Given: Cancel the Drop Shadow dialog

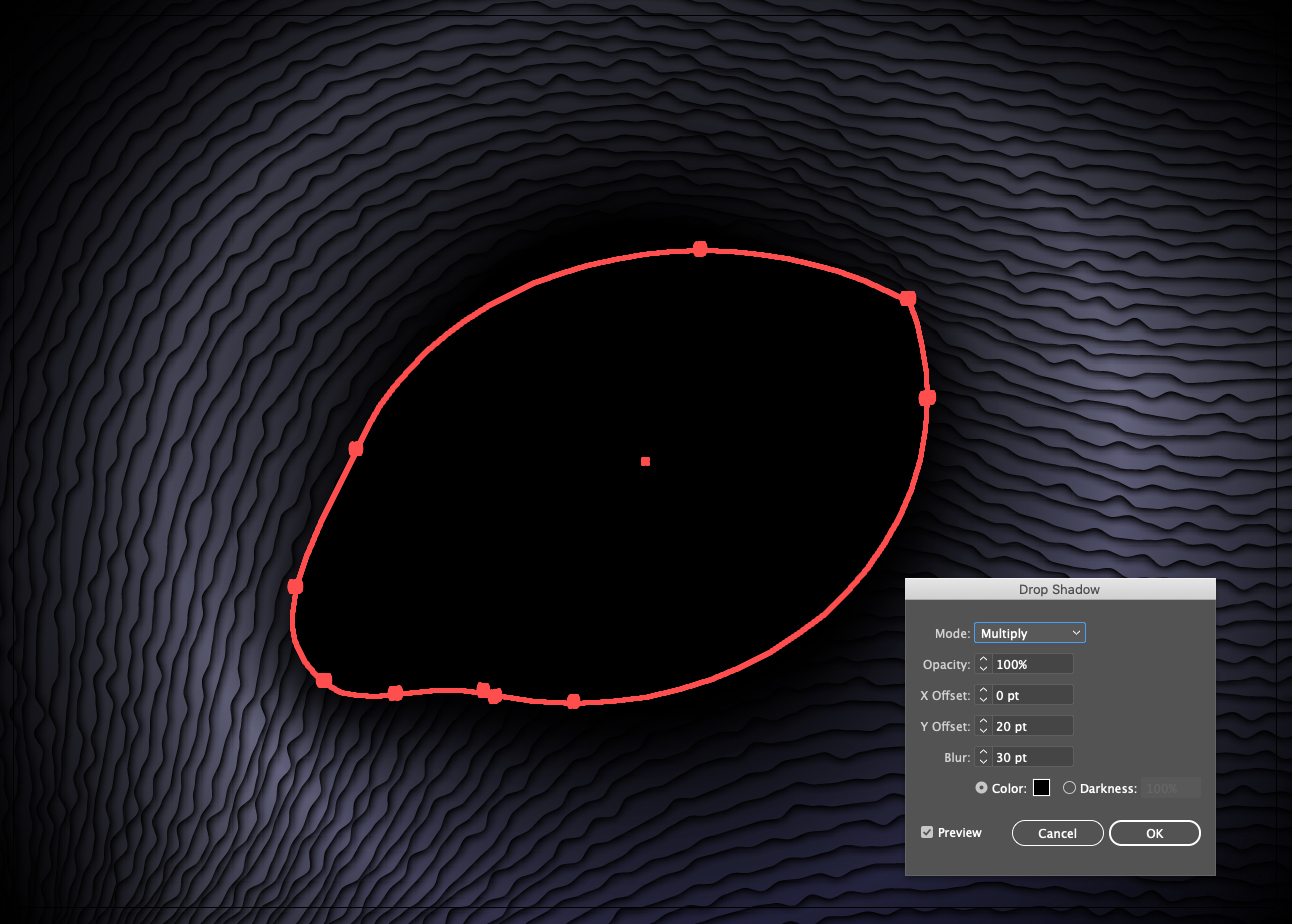Looking at the screenshot, I should coord(1057,833).
